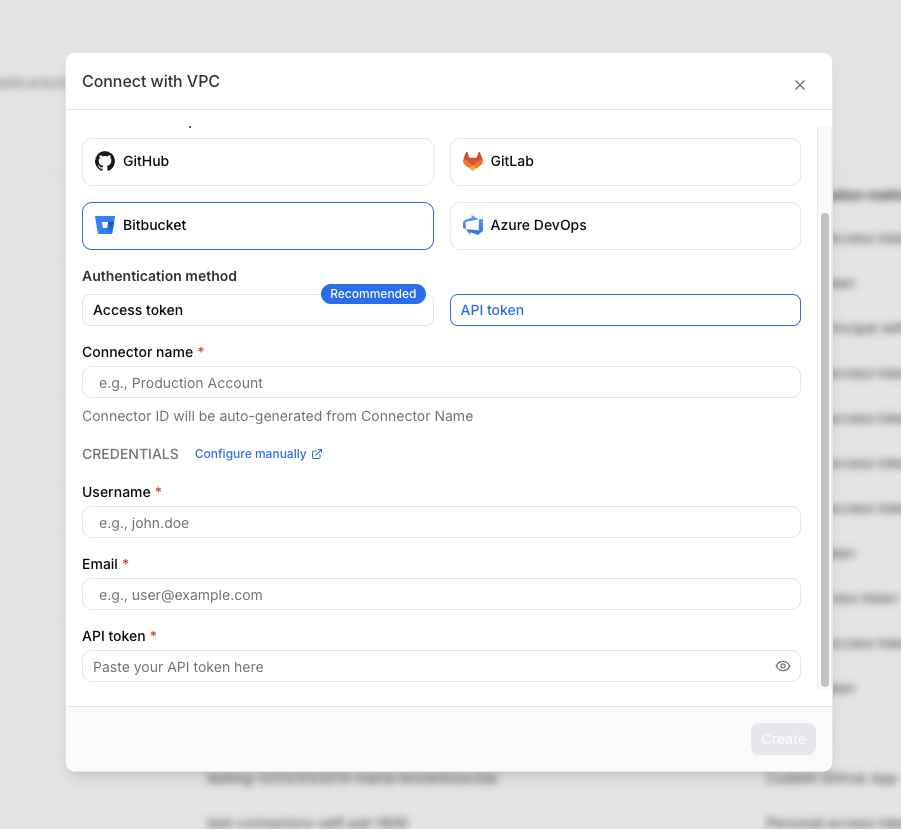
Task: Select the Bitbucket provider card
Action: pyautogui.click(x=257, y=226)
